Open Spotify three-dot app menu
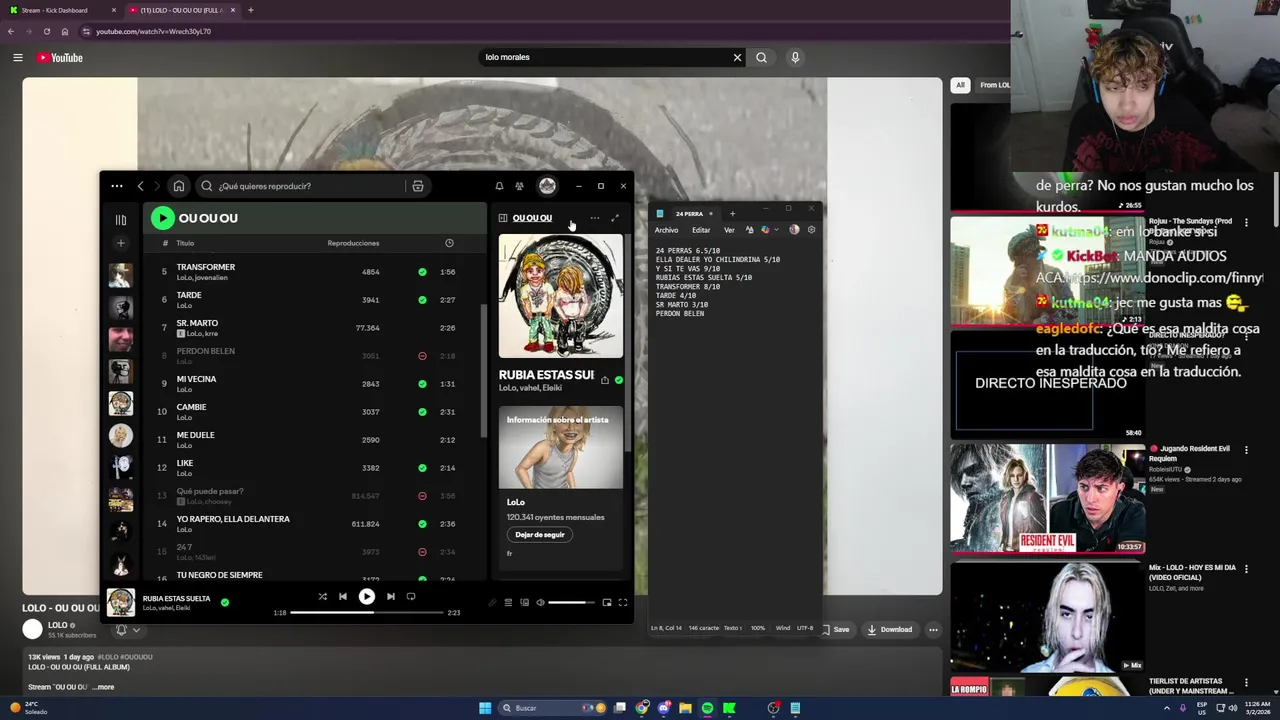Screen dimensions: 1280x720 tap(117, 186)
